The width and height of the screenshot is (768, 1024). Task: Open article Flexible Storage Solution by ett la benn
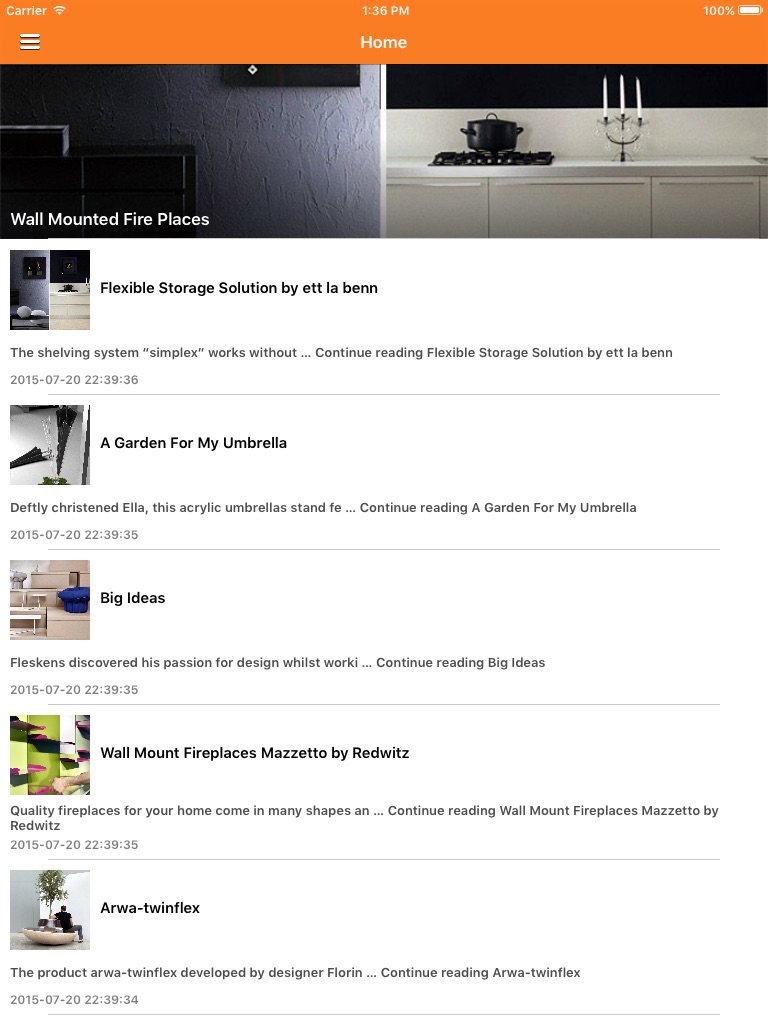click(x=239, y=288)
